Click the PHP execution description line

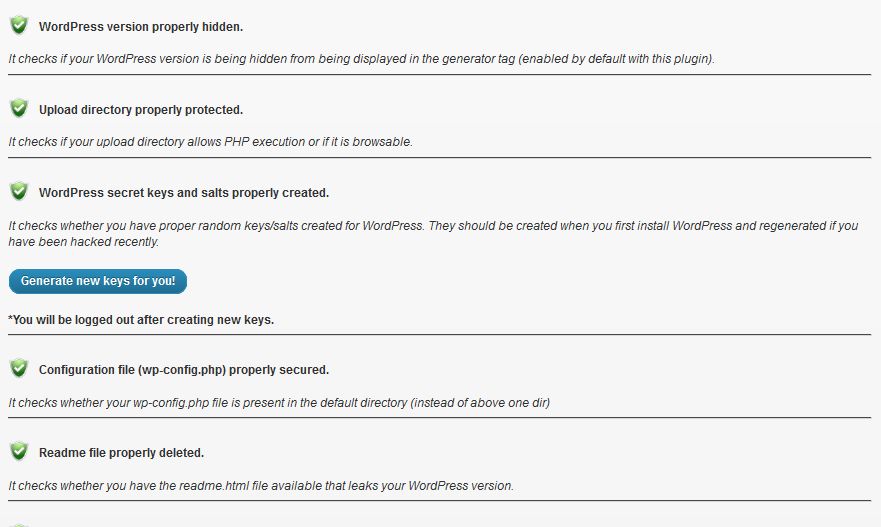(211, 142)
